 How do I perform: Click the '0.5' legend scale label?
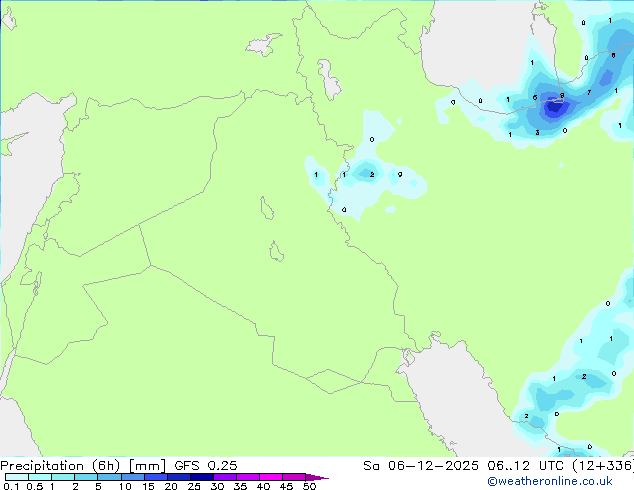tap(35, 486)
